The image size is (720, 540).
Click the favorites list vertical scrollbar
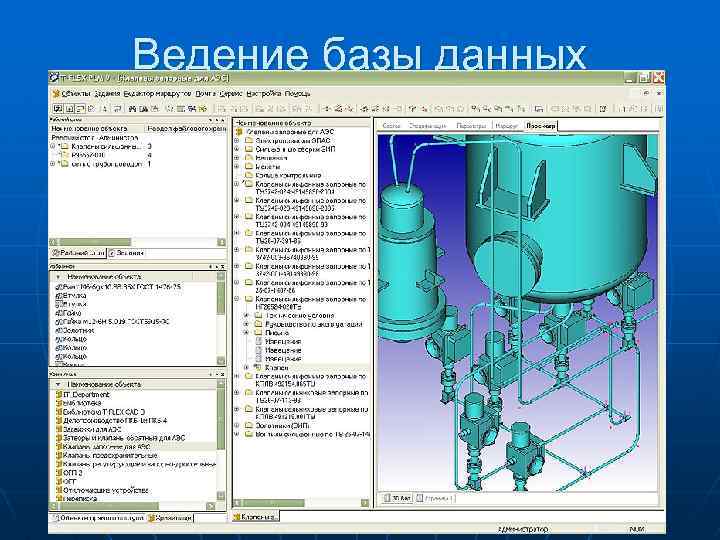tap(221, 318)
